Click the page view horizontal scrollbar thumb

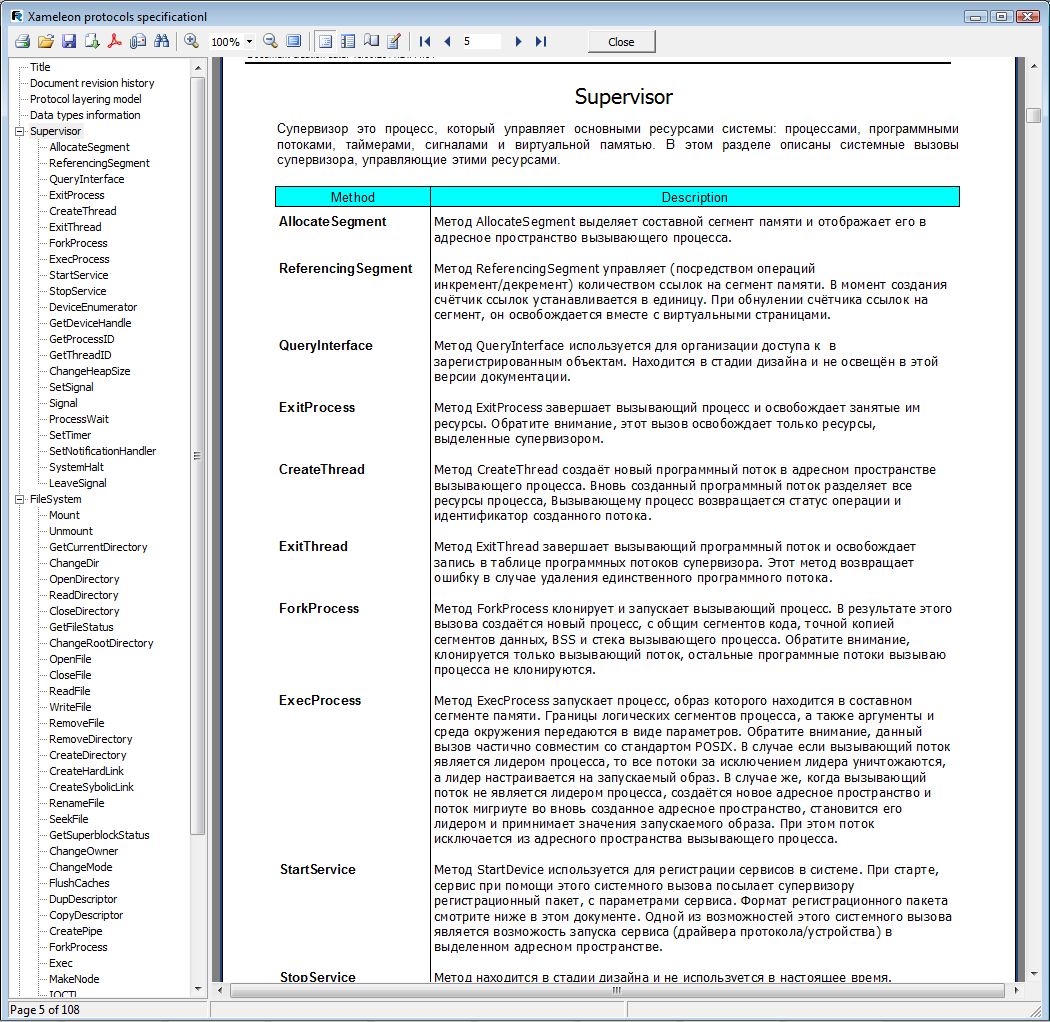pos(617,990)
